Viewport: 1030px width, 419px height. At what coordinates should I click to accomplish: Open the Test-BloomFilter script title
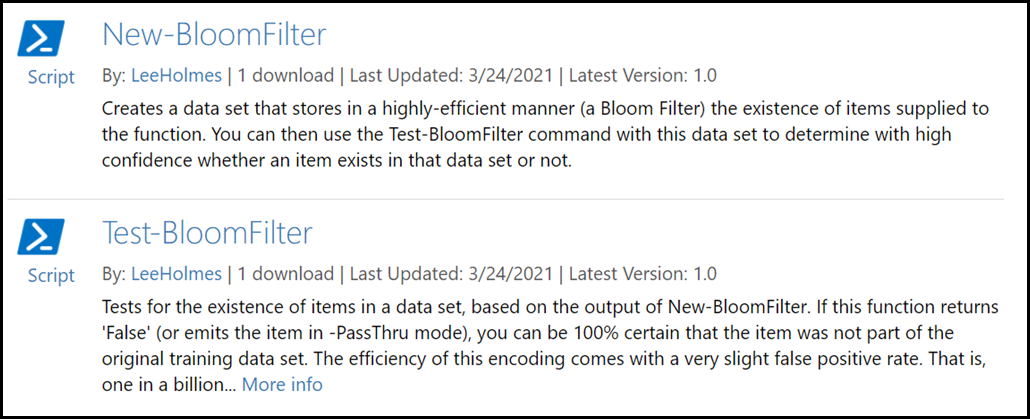(x=208, y=233)
